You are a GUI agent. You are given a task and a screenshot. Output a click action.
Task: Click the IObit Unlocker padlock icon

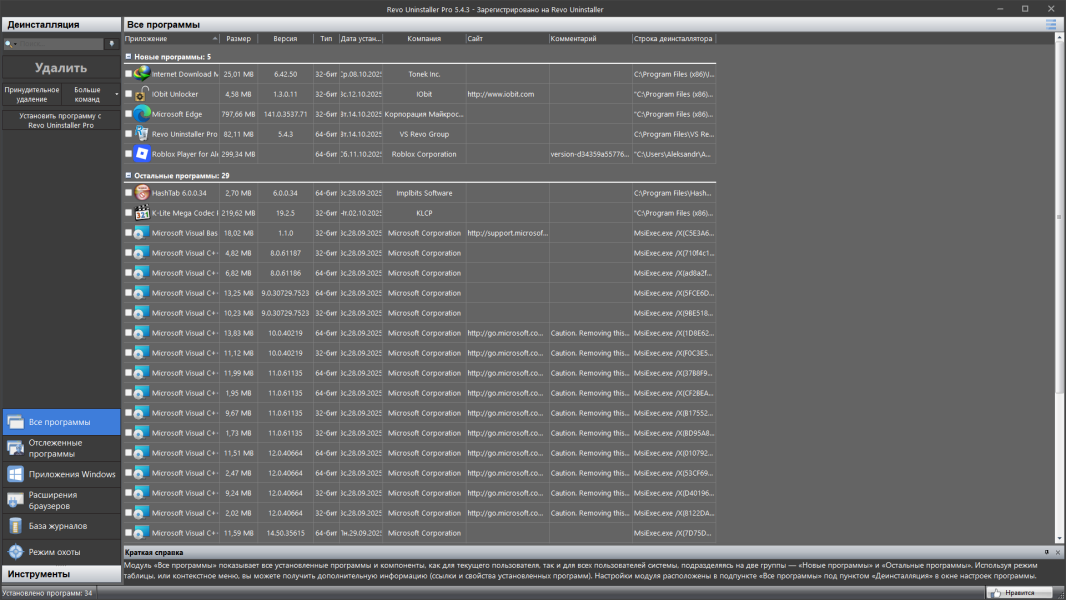(x=142, y=94)
